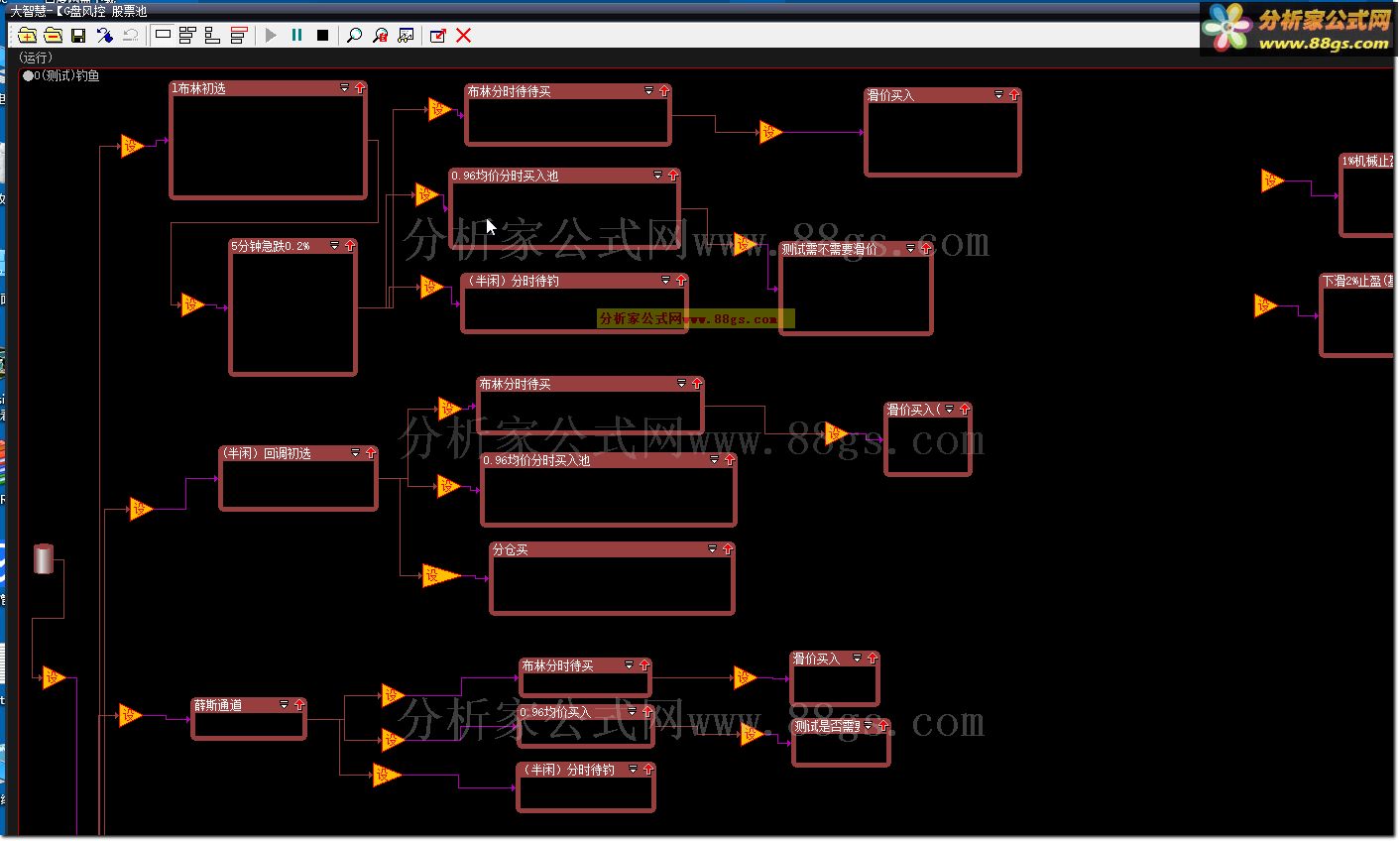The image size is (1400, 841).
Task: Select the radio circle beside 0(测试)钓鱼
Action: [x=28, y=75]
